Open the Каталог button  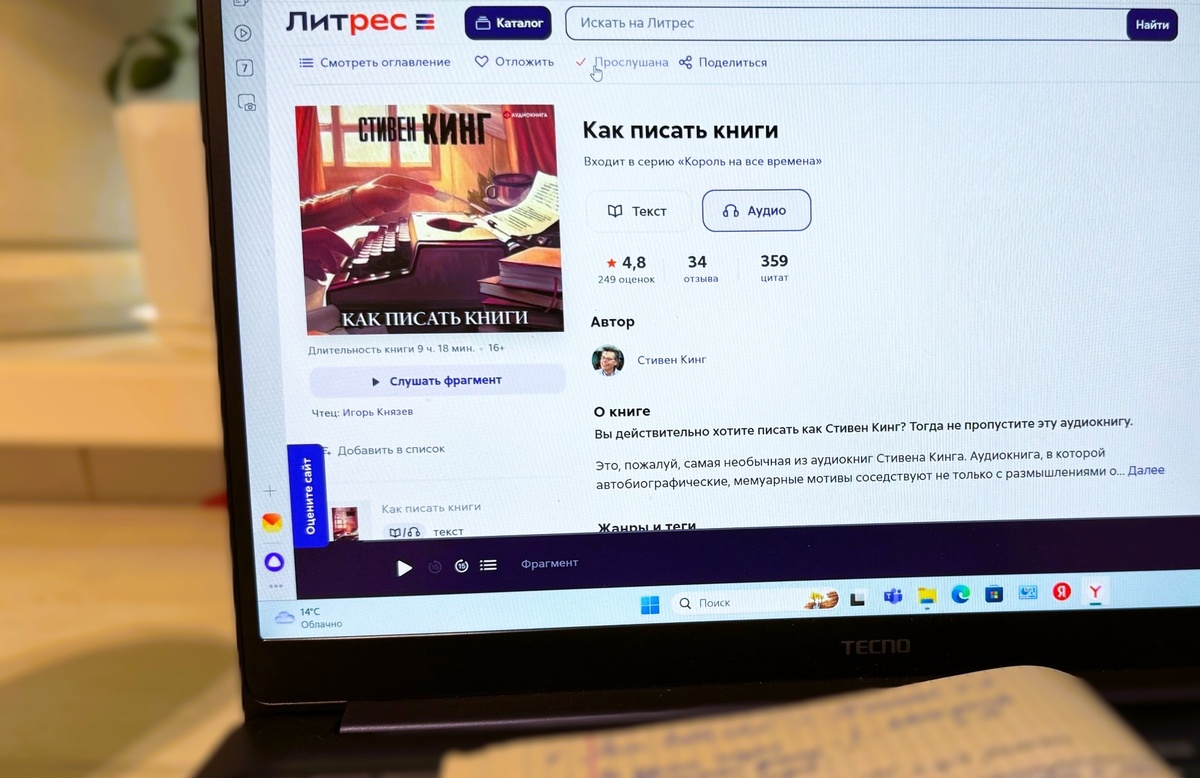[x=508, y=23]
